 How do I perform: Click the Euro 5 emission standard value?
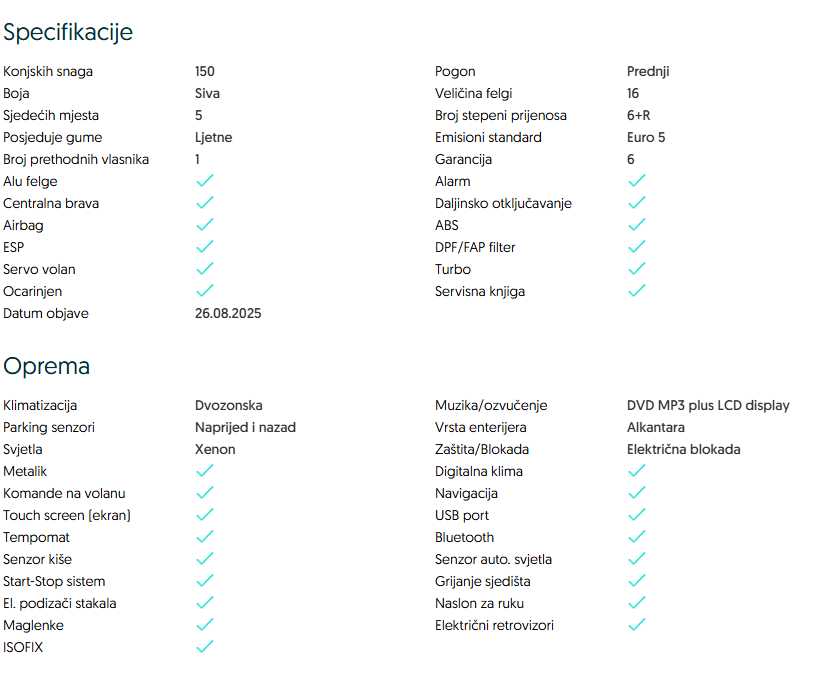pos(646,137)
